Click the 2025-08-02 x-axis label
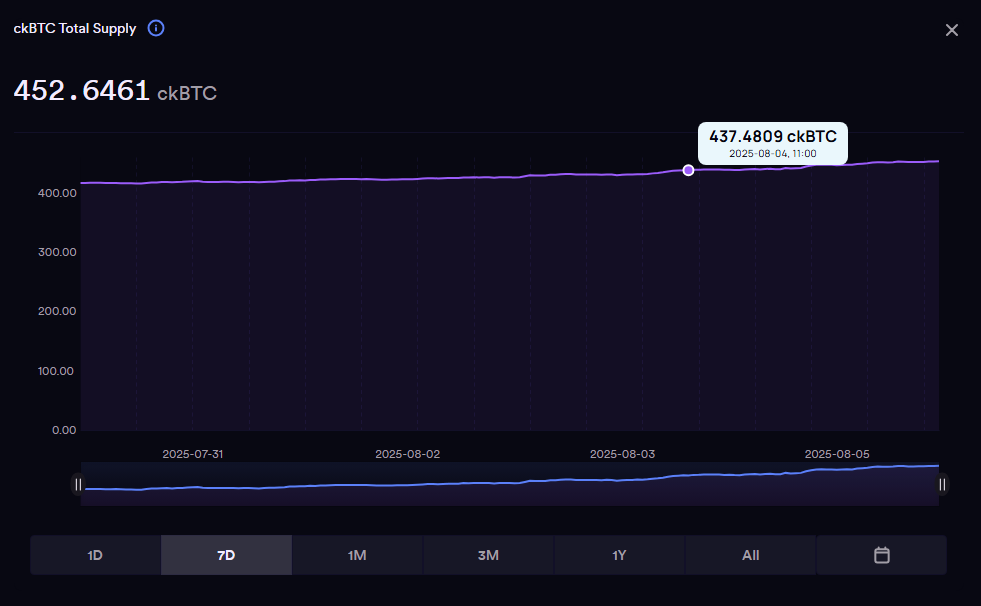This screenshot has height=606, width=981. coord(407,454)
